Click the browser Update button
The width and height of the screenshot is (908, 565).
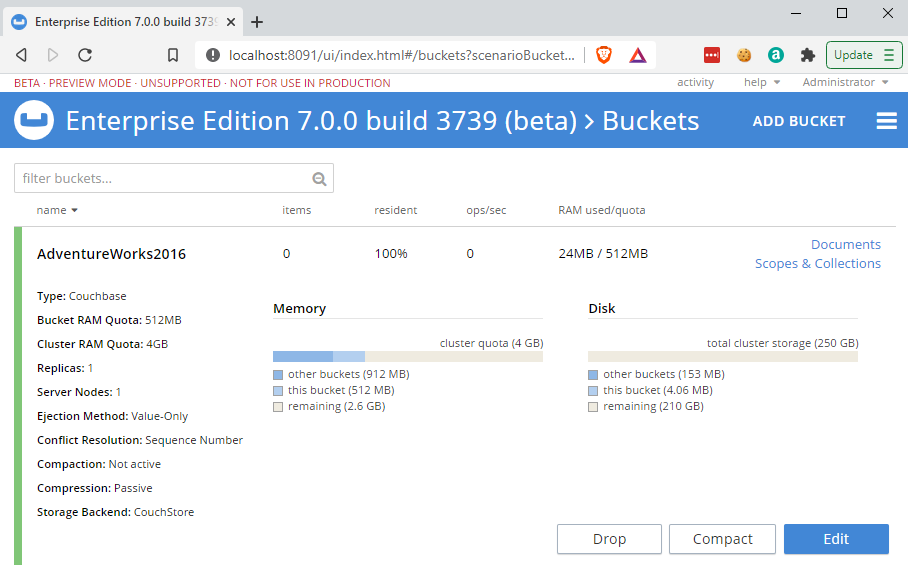pyautogui.click(x=863, y=55)
